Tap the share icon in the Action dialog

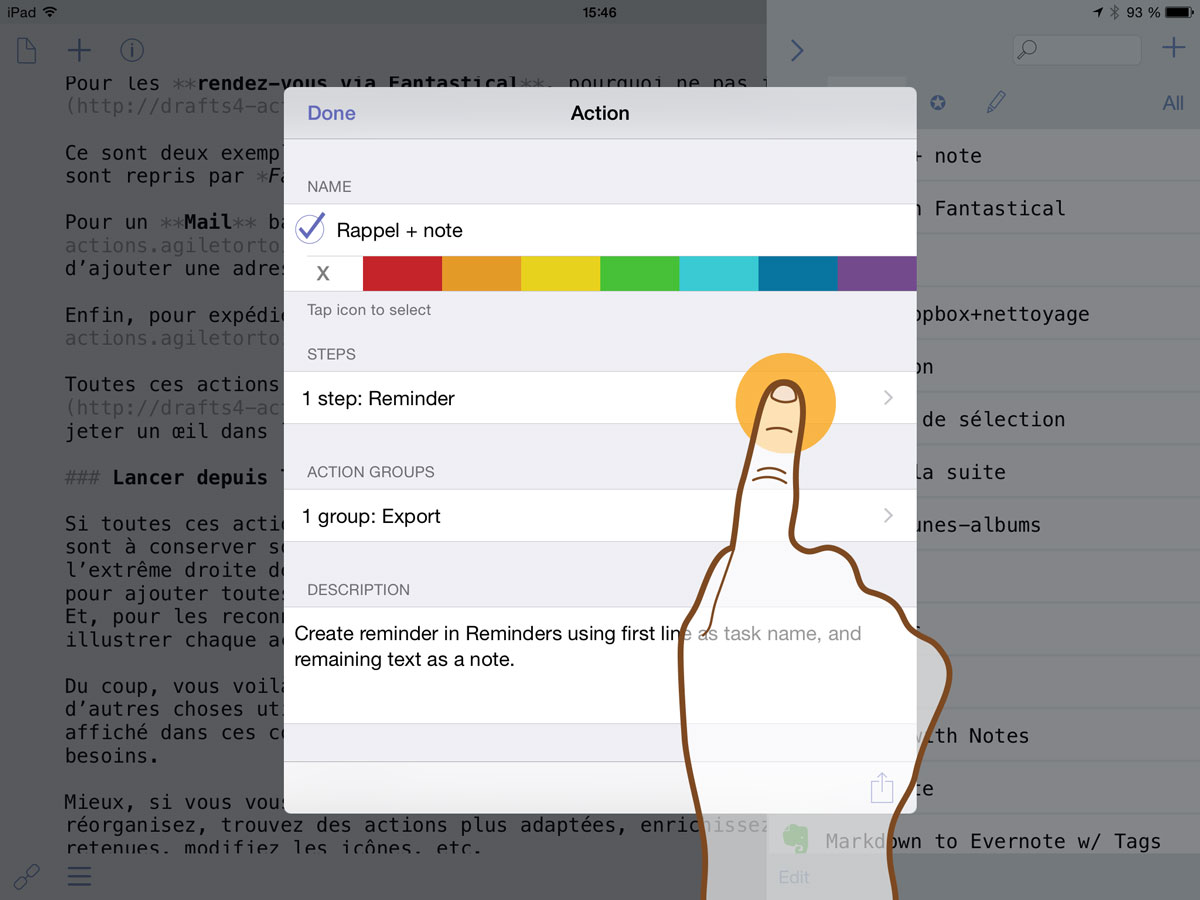pos(881,788)
